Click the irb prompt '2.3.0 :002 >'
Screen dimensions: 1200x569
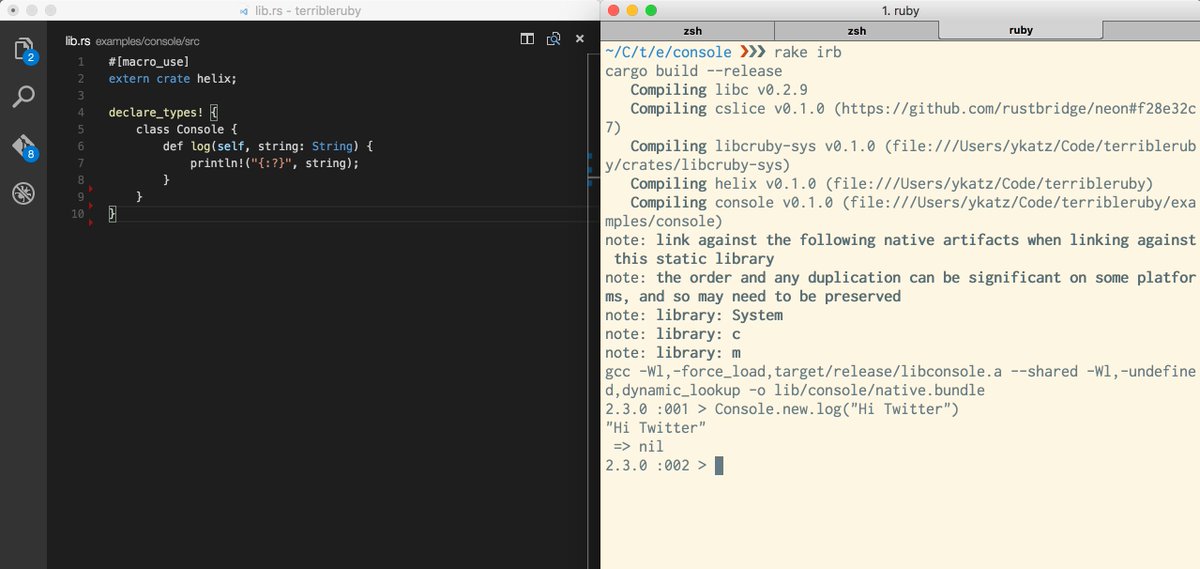point(656,466)
